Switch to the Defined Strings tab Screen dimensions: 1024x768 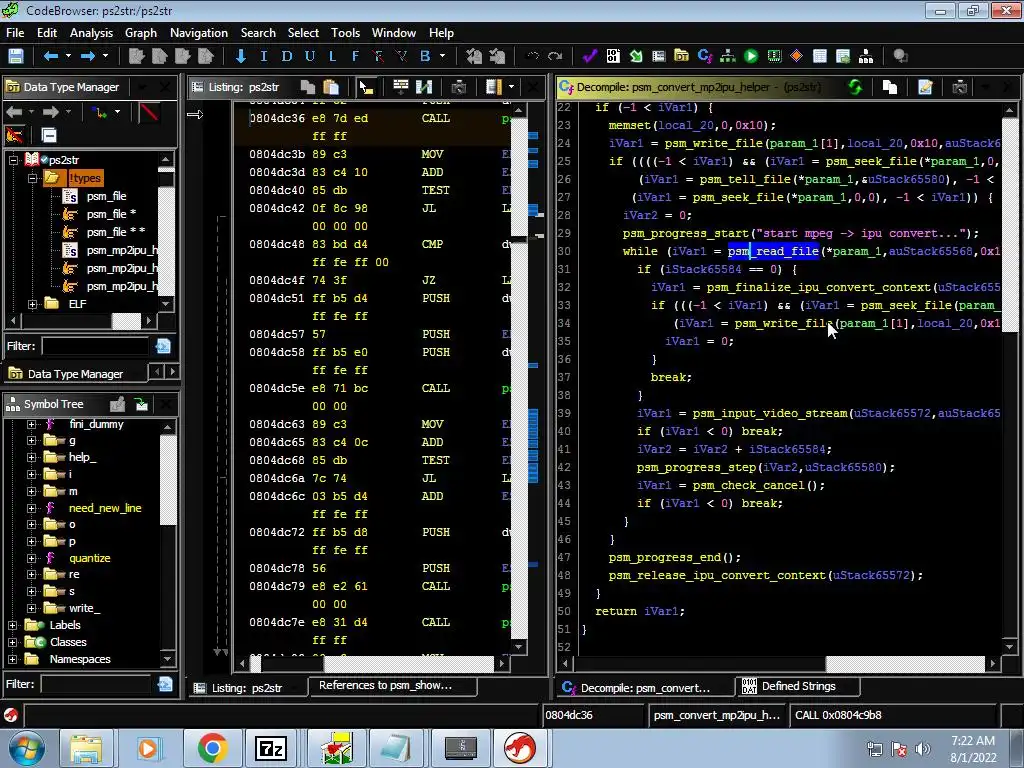click(x=798, y=686)
